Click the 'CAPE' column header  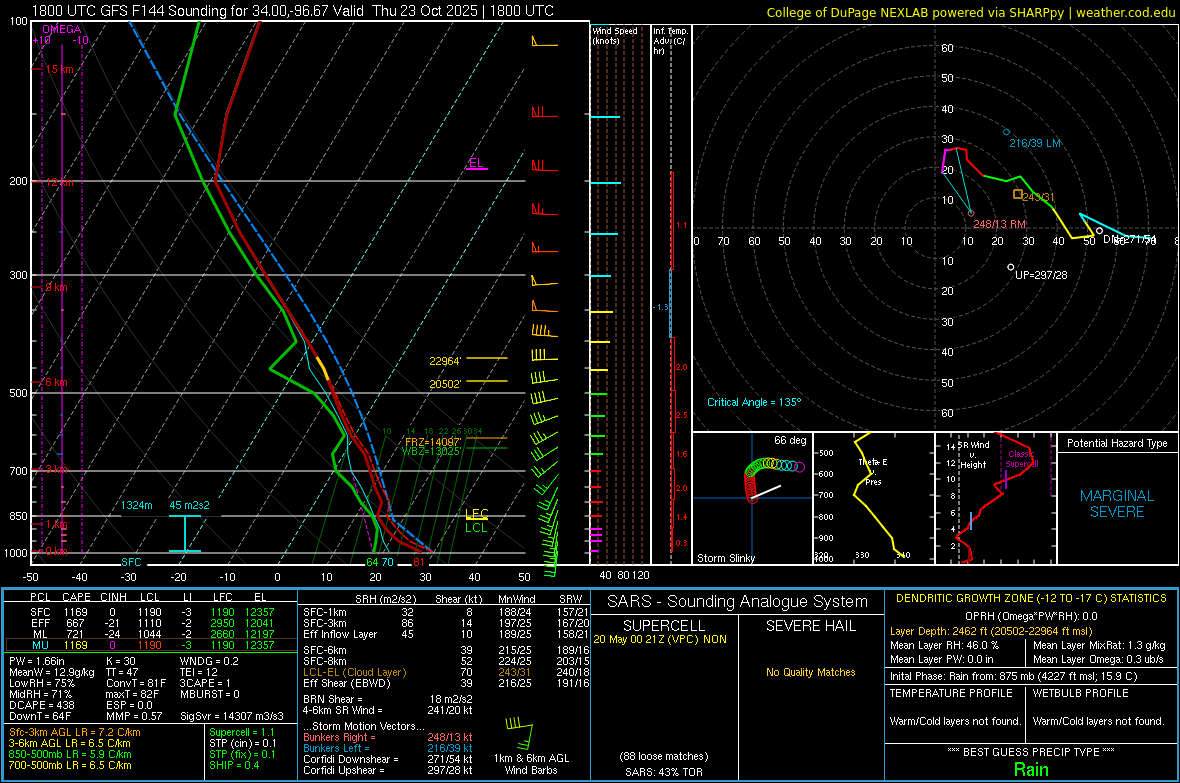point(76,597)
